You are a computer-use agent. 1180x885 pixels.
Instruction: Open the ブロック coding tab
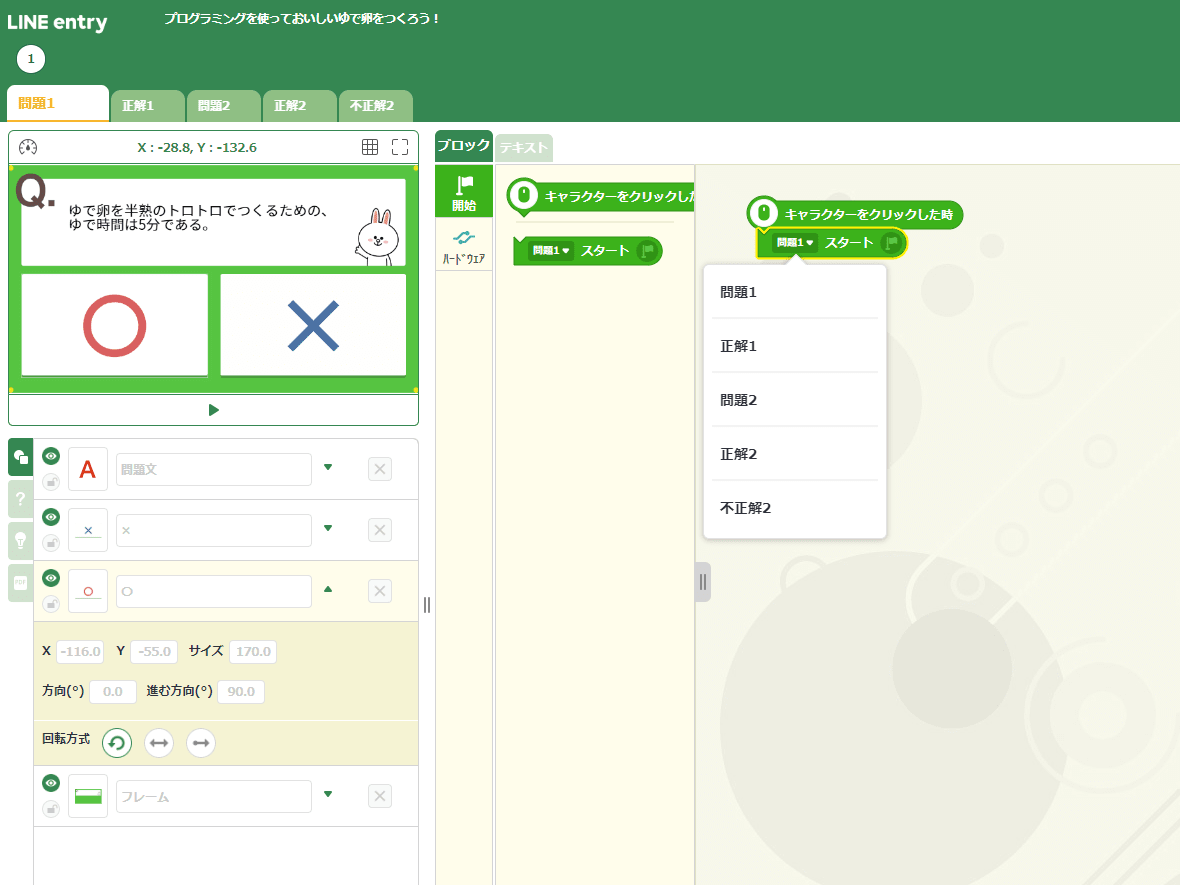point(464,145)
